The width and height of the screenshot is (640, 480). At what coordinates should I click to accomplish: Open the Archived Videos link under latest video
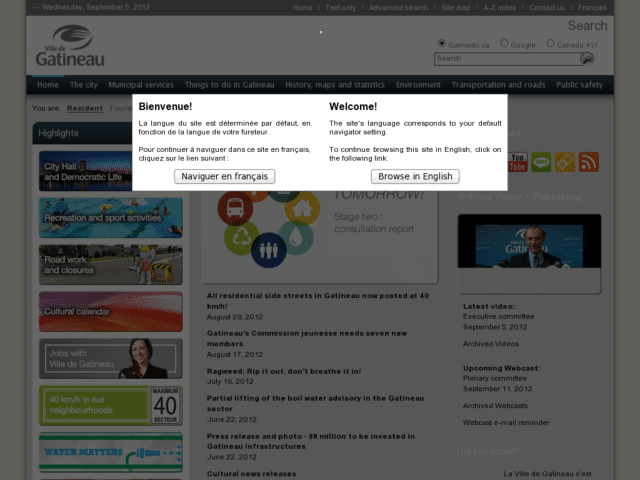click(491, 344)
